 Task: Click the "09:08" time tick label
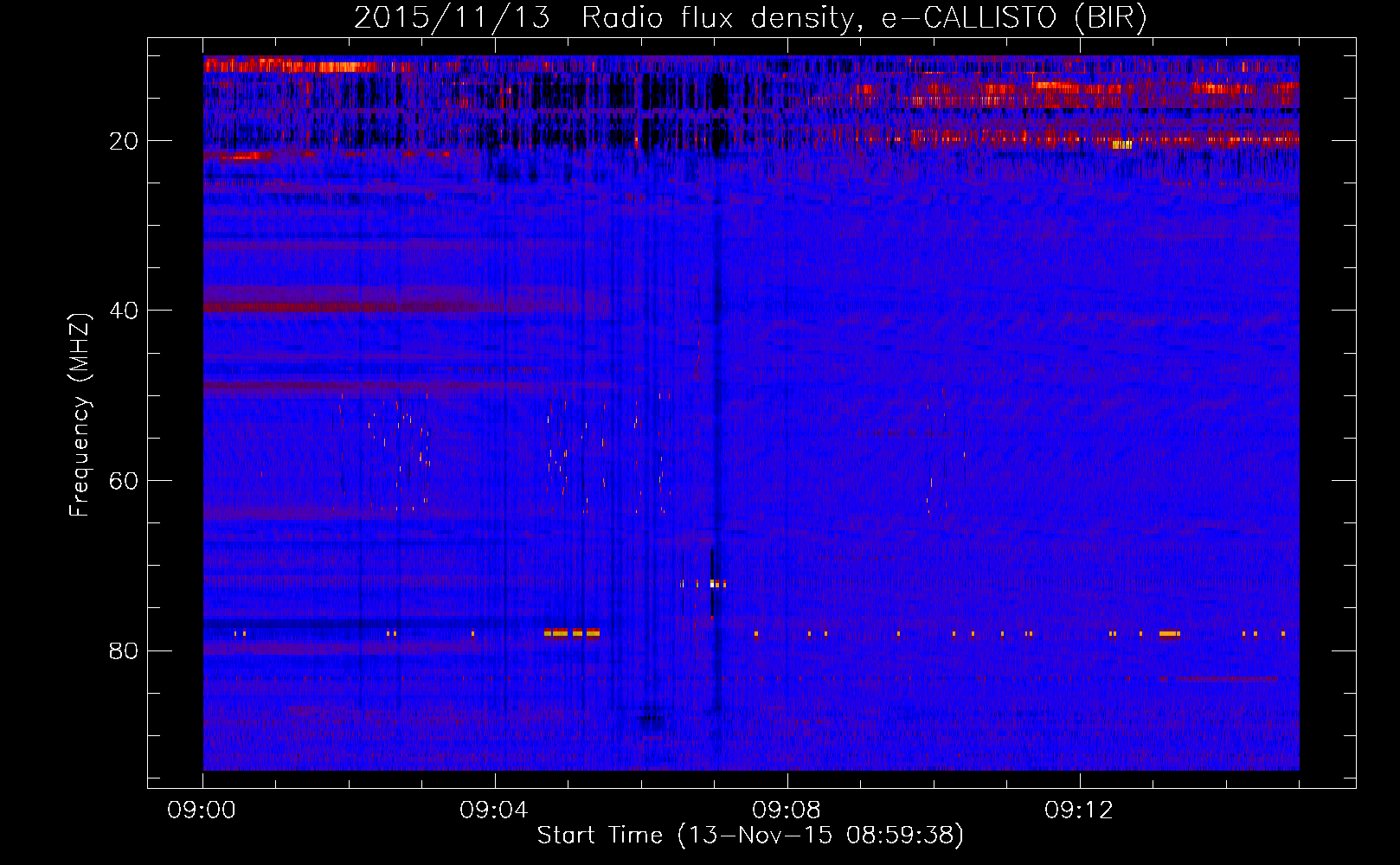pyautogui.click(x=787, y=811)
